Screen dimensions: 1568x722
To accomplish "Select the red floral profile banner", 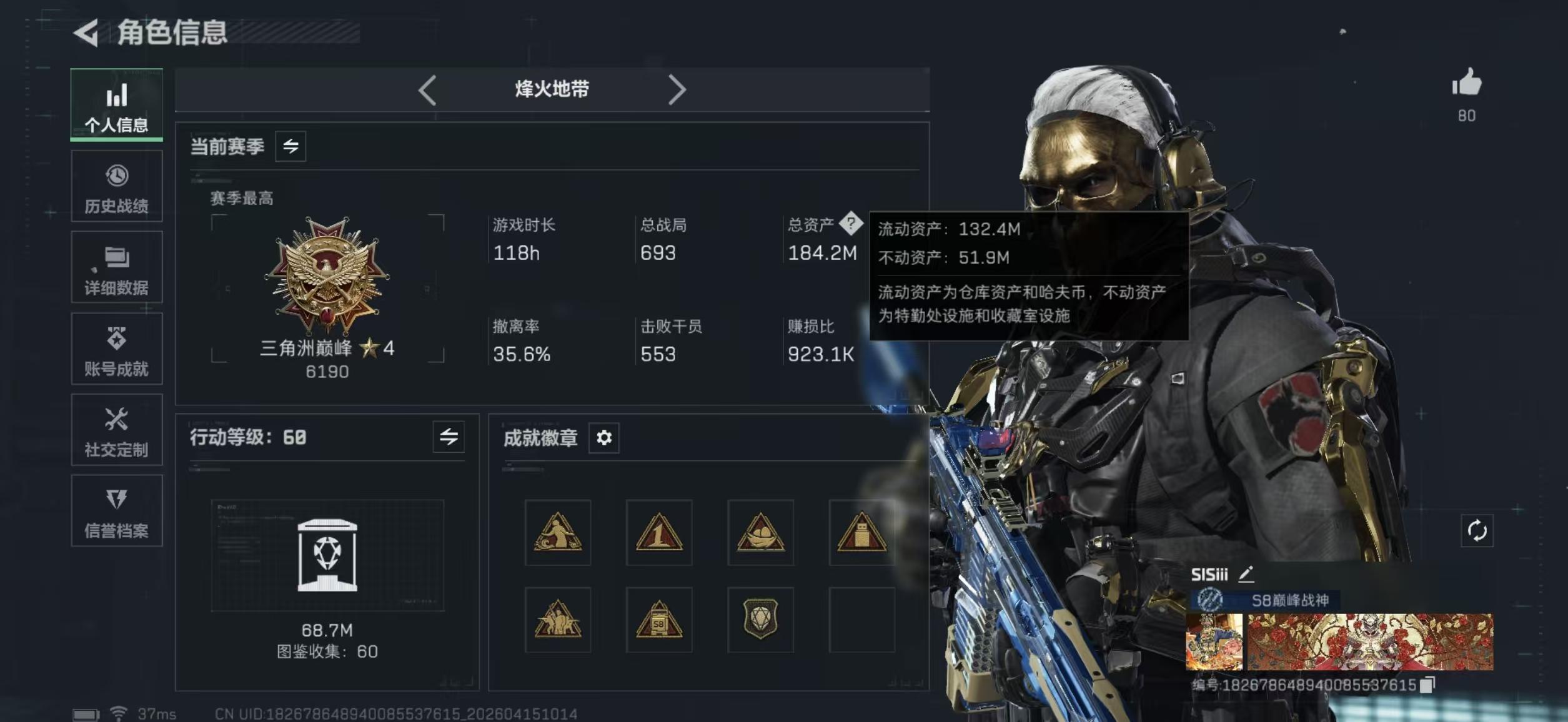I will (x=1370, y=642).
